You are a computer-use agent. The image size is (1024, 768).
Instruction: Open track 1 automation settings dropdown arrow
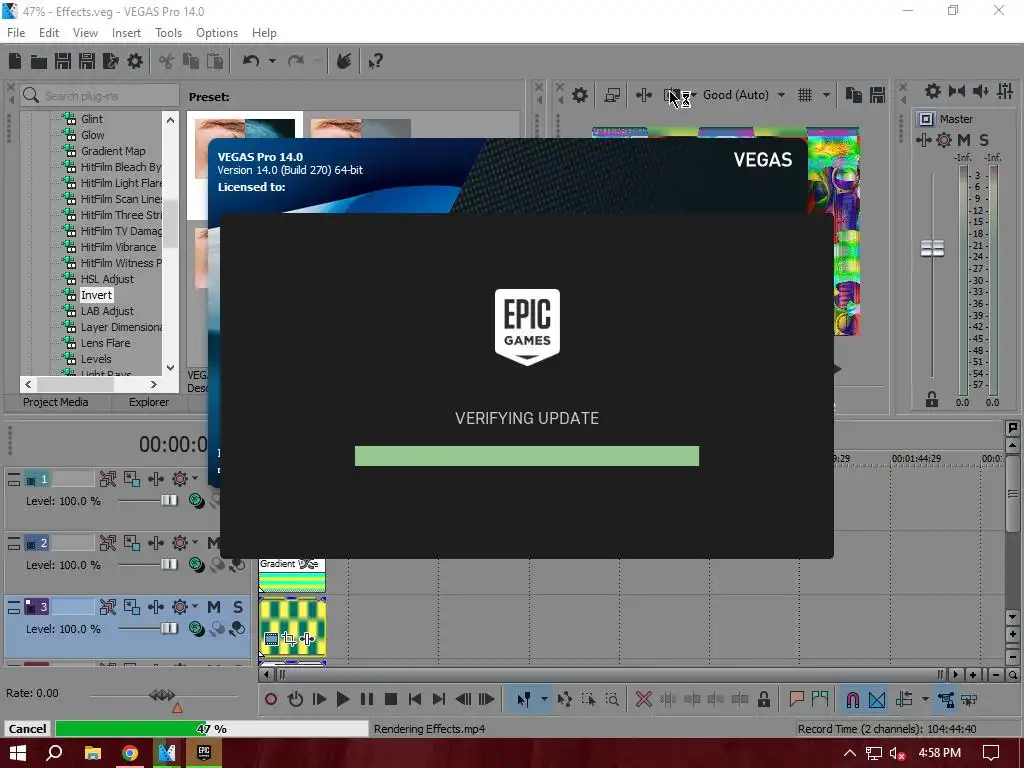(195, 479)
